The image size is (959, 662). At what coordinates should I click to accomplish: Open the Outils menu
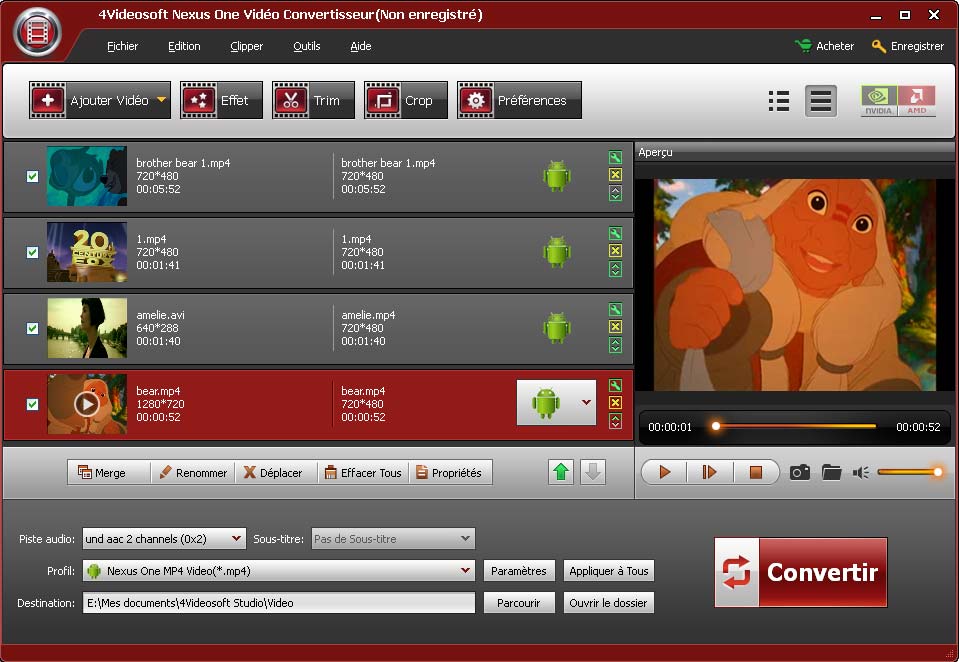point(306,46)
